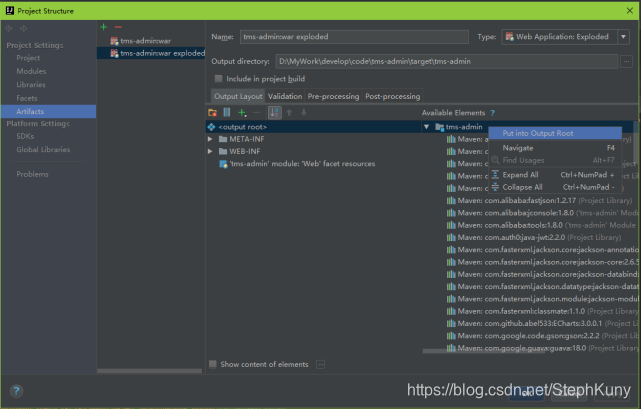Click the library icon of com.auth0:java-jwt:2.2.0

(451, 237)
